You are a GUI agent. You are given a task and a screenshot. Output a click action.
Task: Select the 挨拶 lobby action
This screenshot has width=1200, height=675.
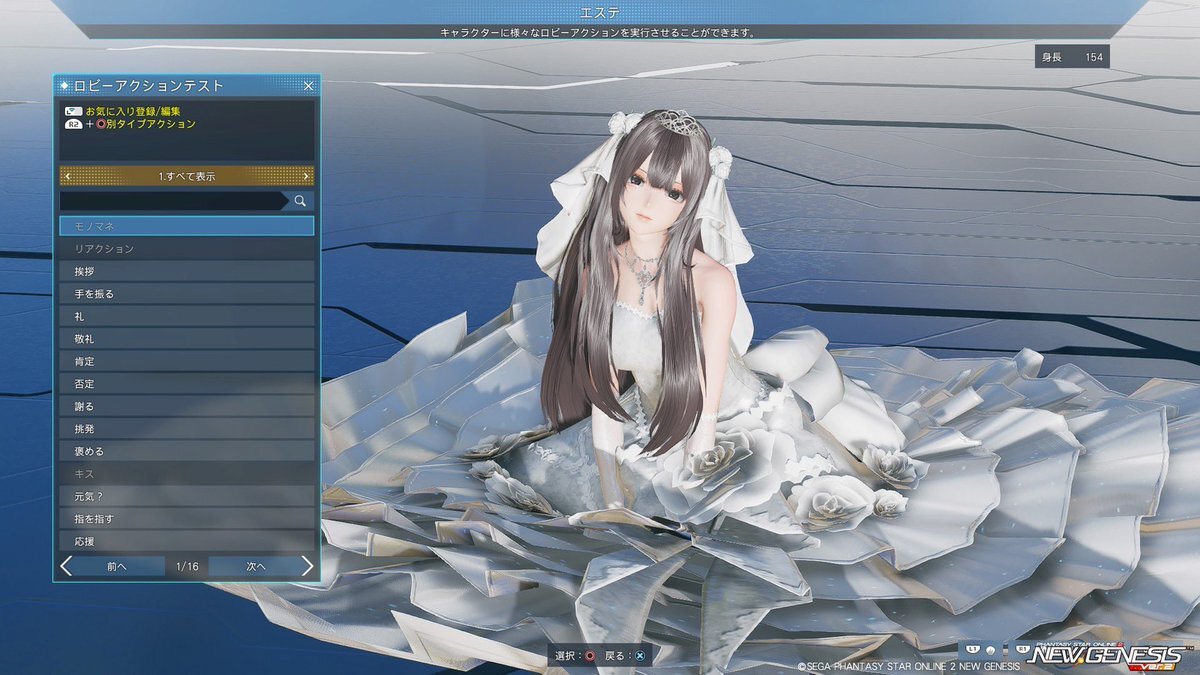(x=187, y=271)
